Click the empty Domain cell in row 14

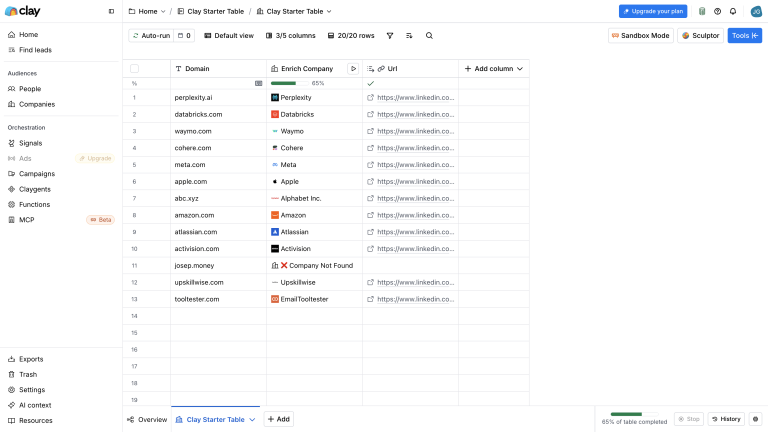coord(218,316)
